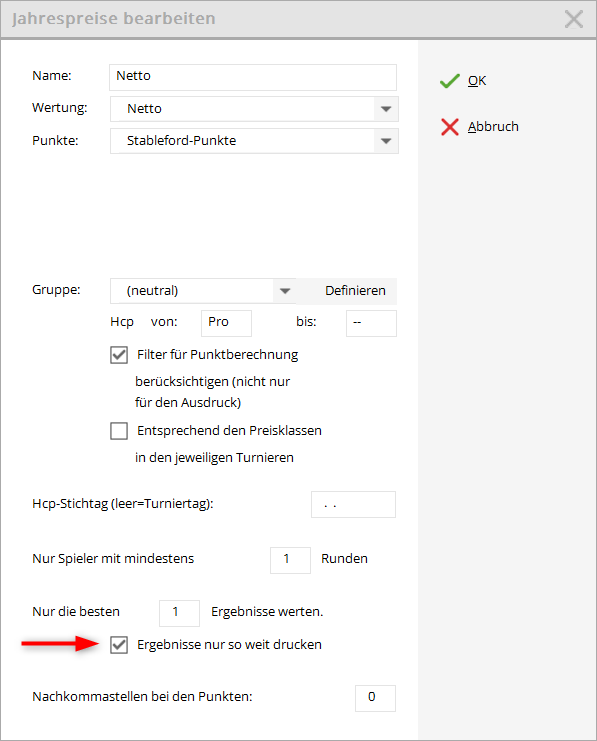Uncheck Ergebnisse nur so weit drucken
597x741 pixels.
[119, 645]
